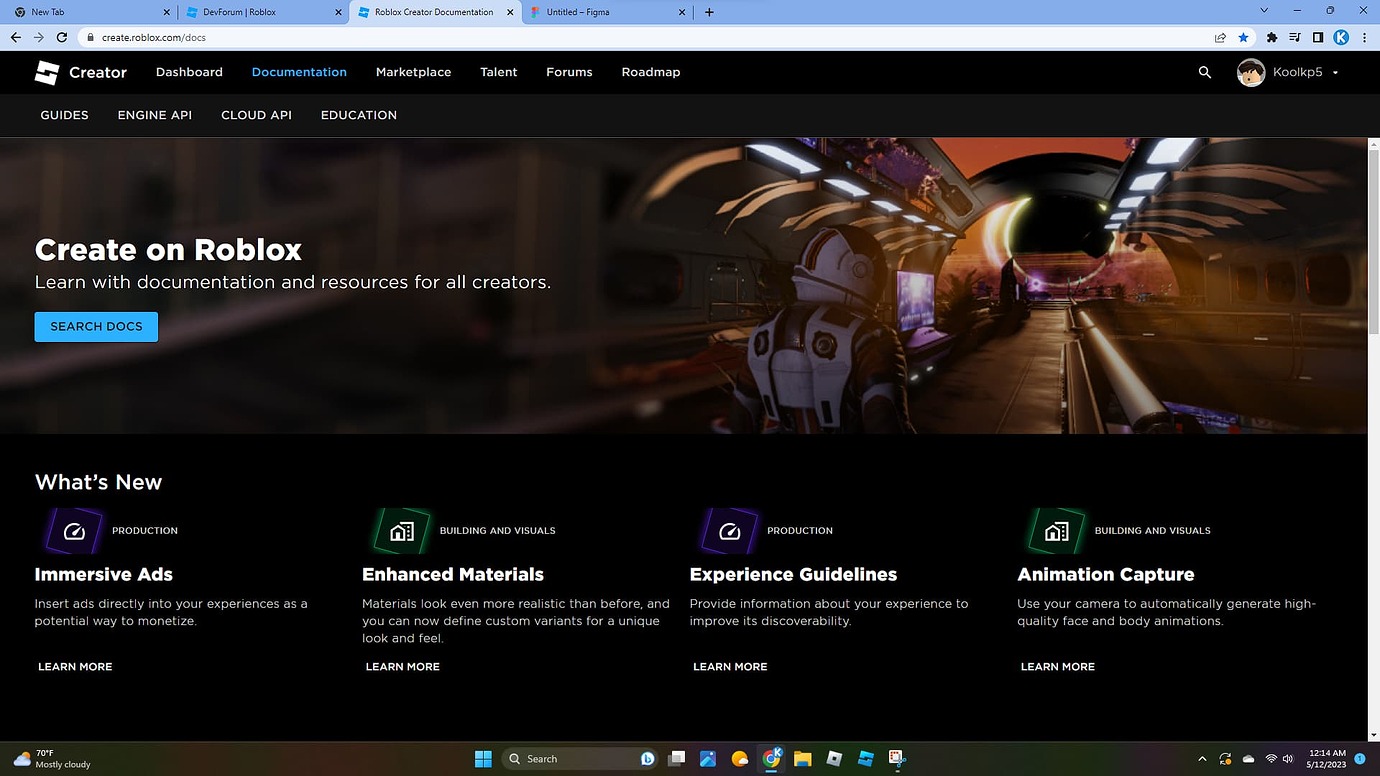
Task: Click the Building and Visuals icon above Enhanced Materials
Action: pos(400,530)
